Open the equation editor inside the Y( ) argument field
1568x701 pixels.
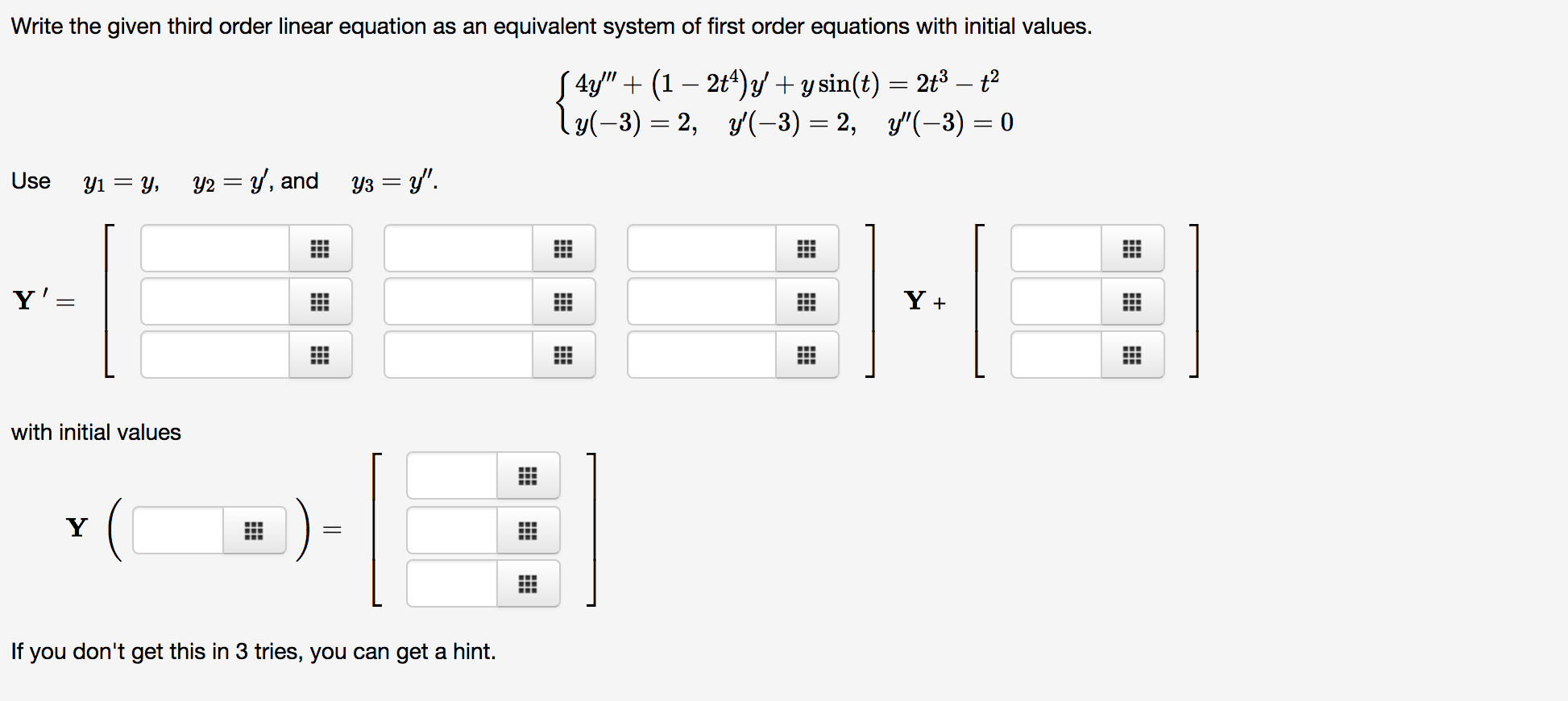pyautogui.click(x=252, y=529)
